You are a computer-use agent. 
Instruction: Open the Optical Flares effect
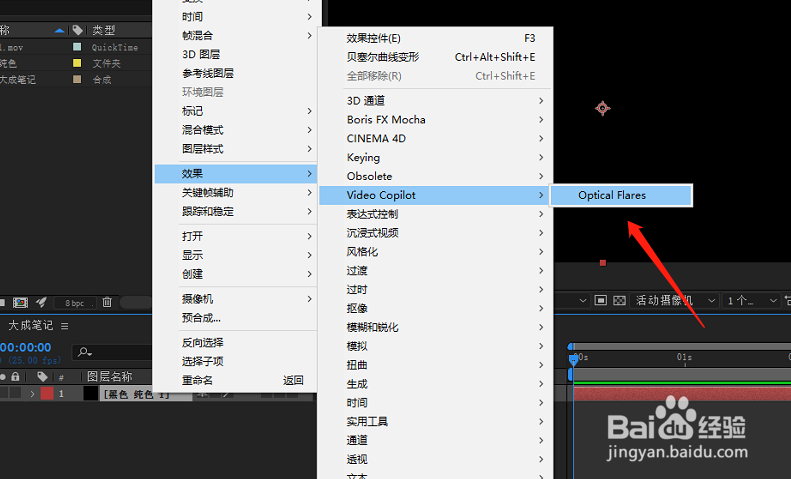[621, 195]
